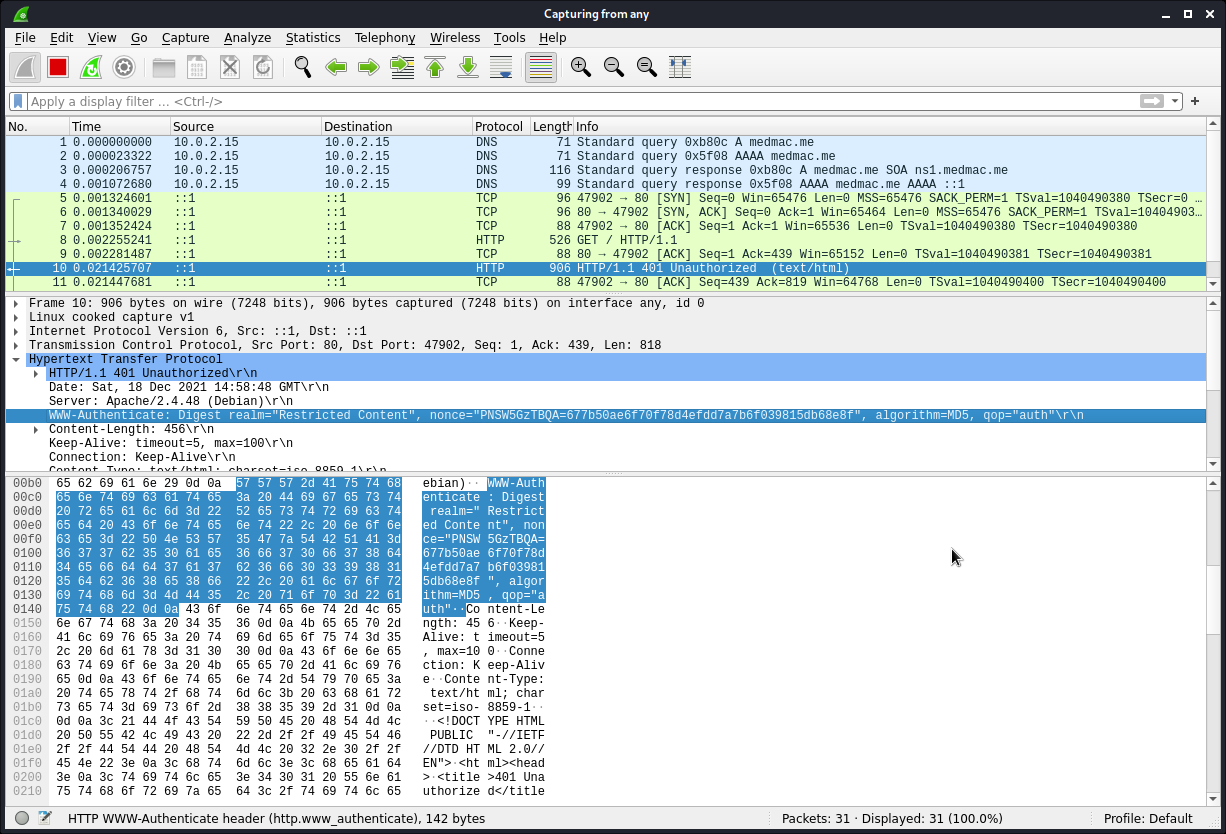This screenshot has width=1226, height=834.
Task: Go to next packet with the right arrow
Action: (369, 67)
